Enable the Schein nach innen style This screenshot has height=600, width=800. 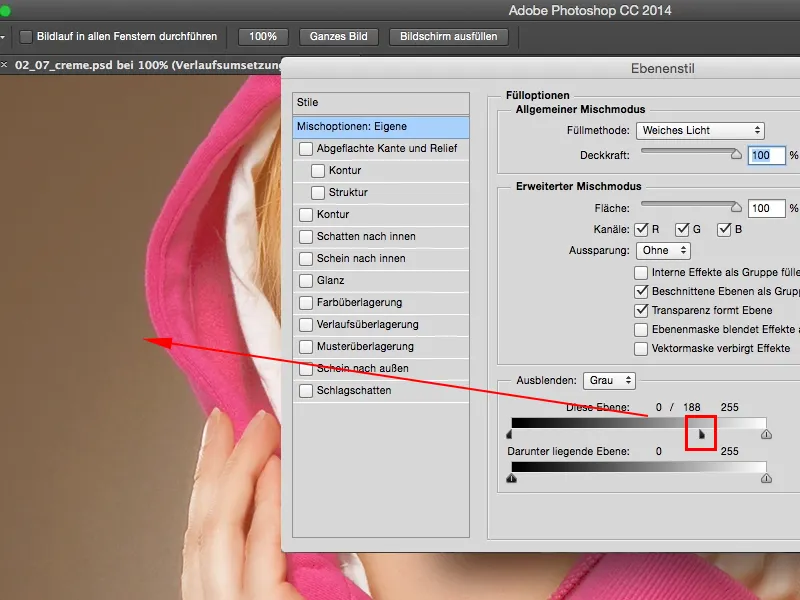click(x=307, y=258)
